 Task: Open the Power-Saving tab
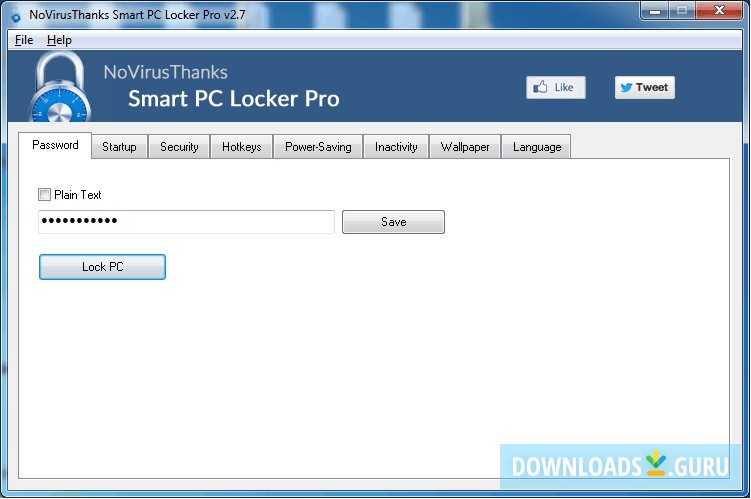coord(318,147)
